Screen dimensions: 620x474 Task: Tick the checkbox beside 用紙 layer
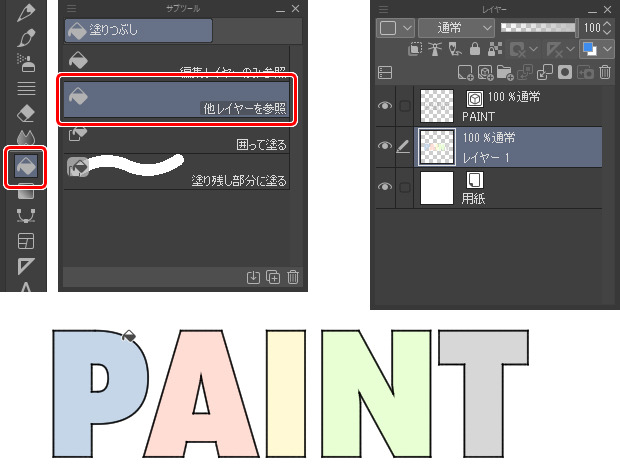[x=405, y=187]
